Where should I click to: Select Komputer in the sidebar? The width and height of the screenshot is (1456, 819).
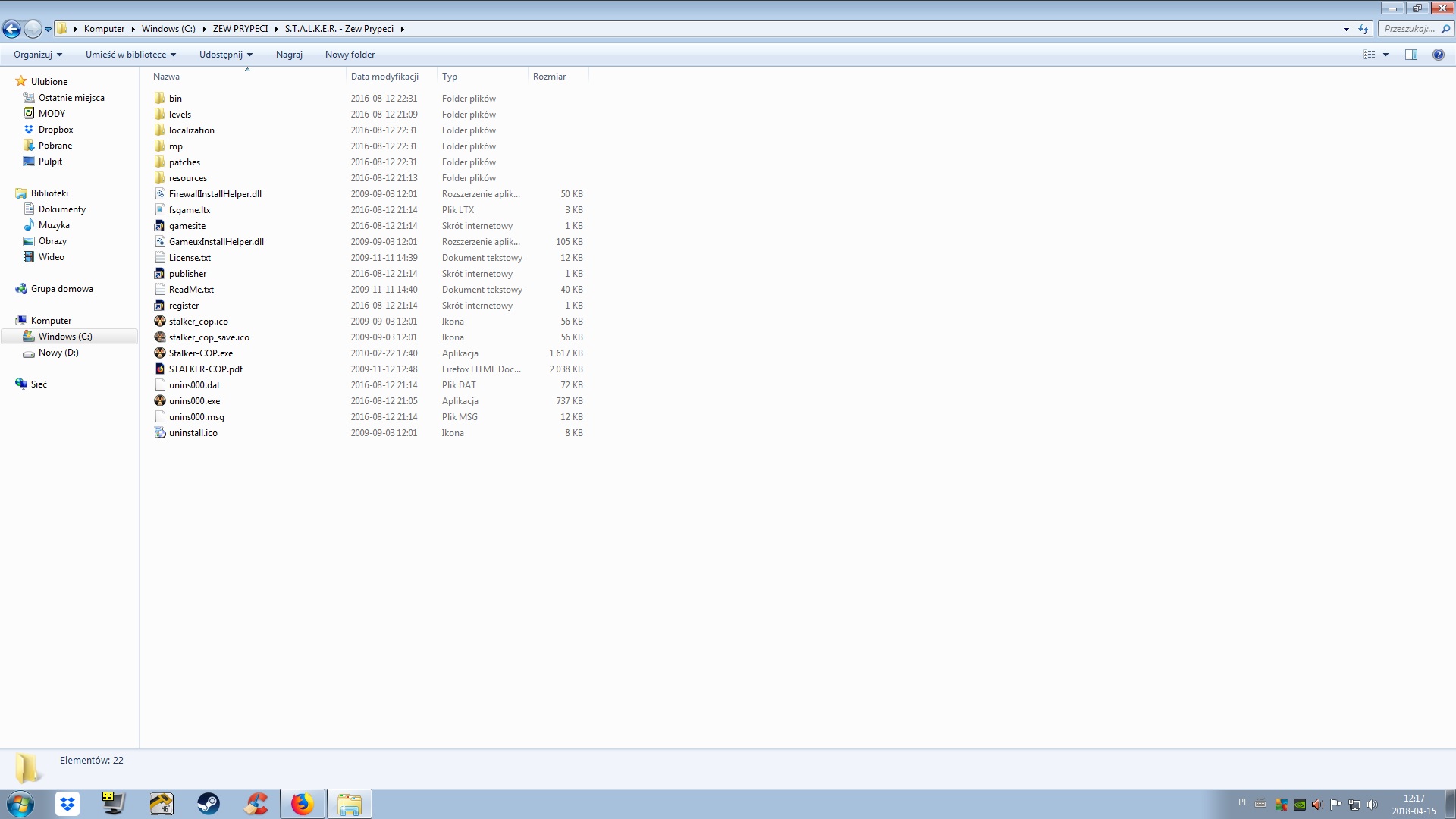coord(51,321)
